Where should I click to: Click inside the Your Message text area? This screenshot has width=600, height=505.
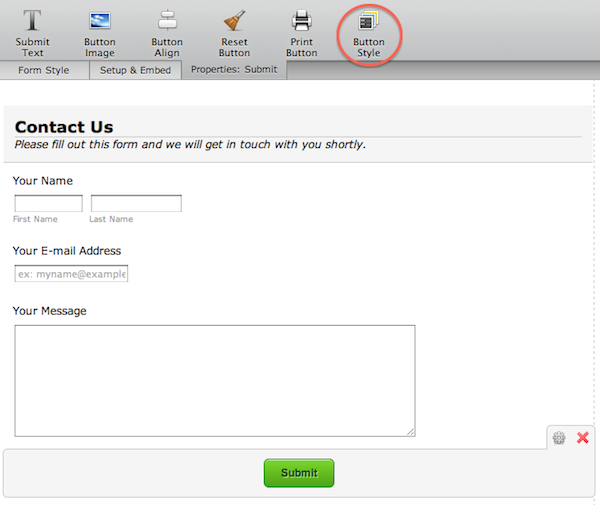(214, 380)
